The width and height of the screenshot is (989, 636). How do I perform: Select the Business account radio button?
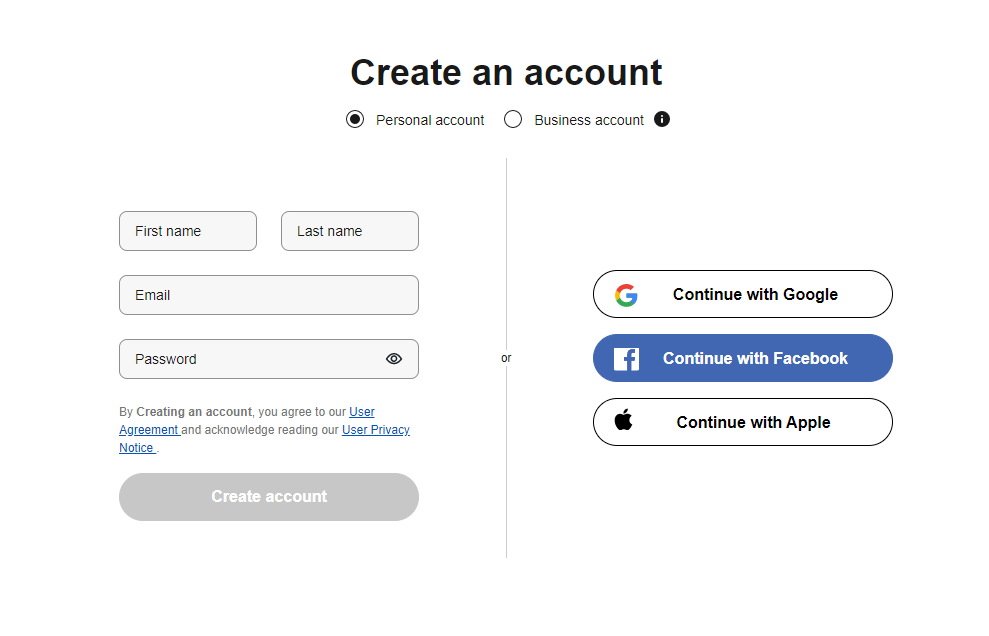(x=513, y=120)
